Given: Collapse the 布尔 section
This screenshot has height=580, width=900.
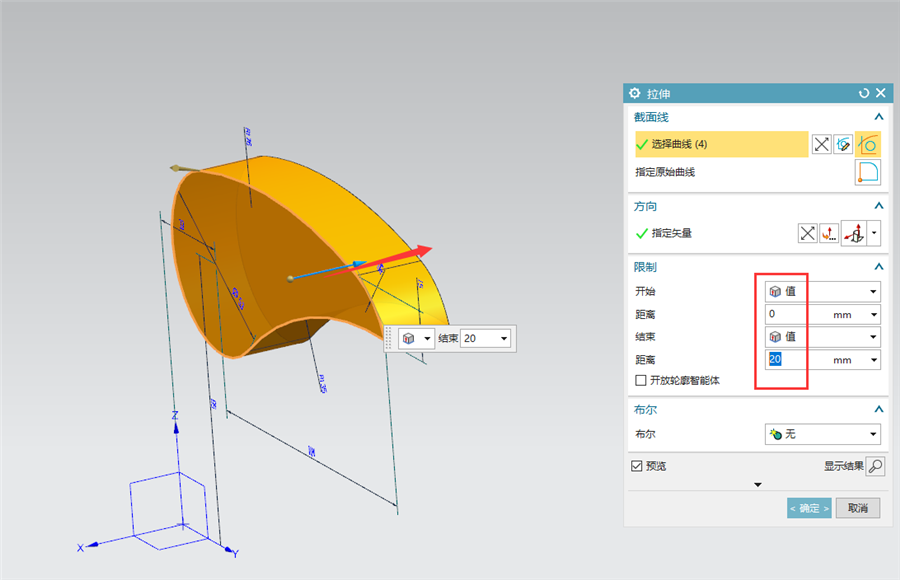Looking at the screenshot, I should [x=879, y=409].
